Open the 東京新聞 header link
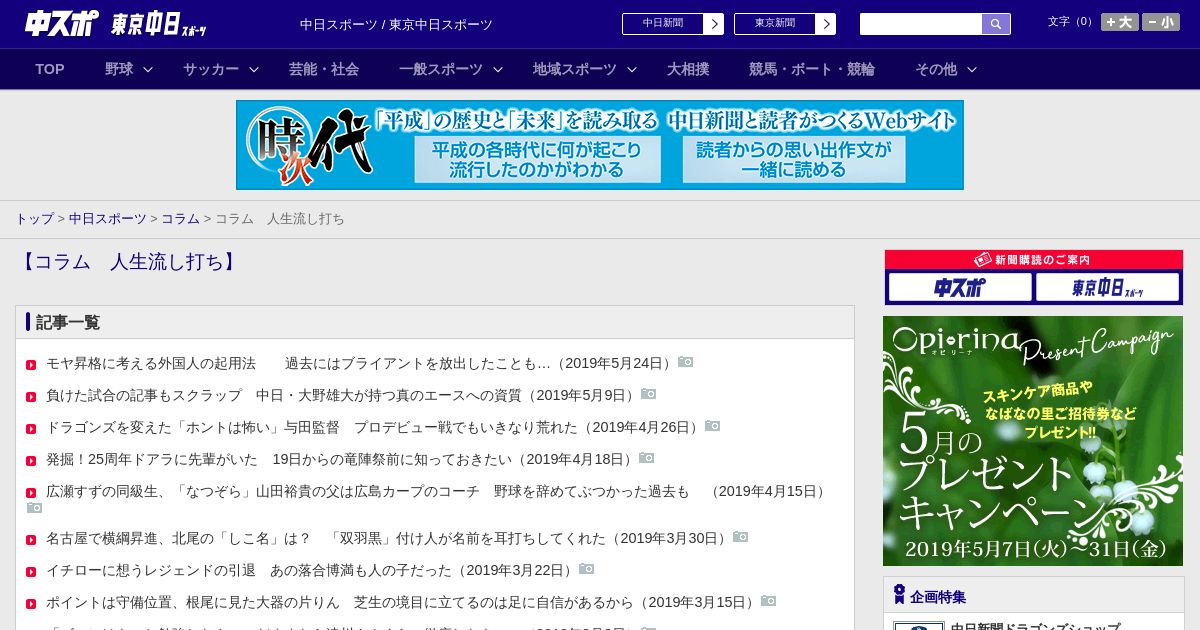Image resolution: width=1200 pixels, height=630 pixels. (775, 24)
